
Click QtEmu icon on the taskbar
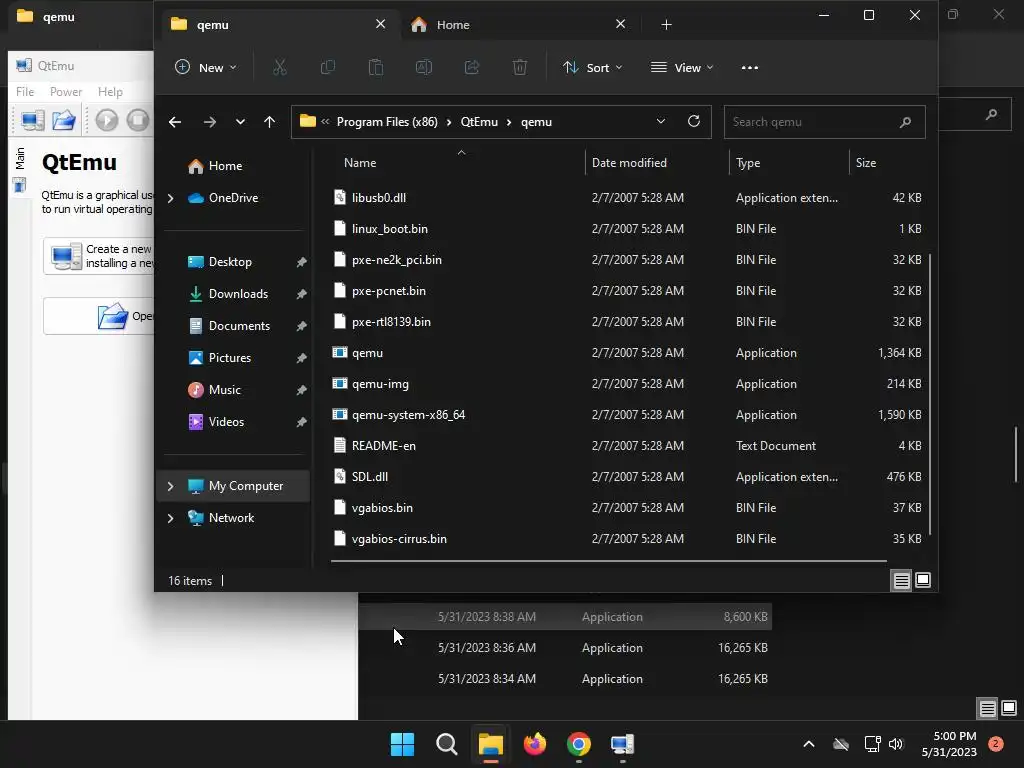tap(622, 744)
